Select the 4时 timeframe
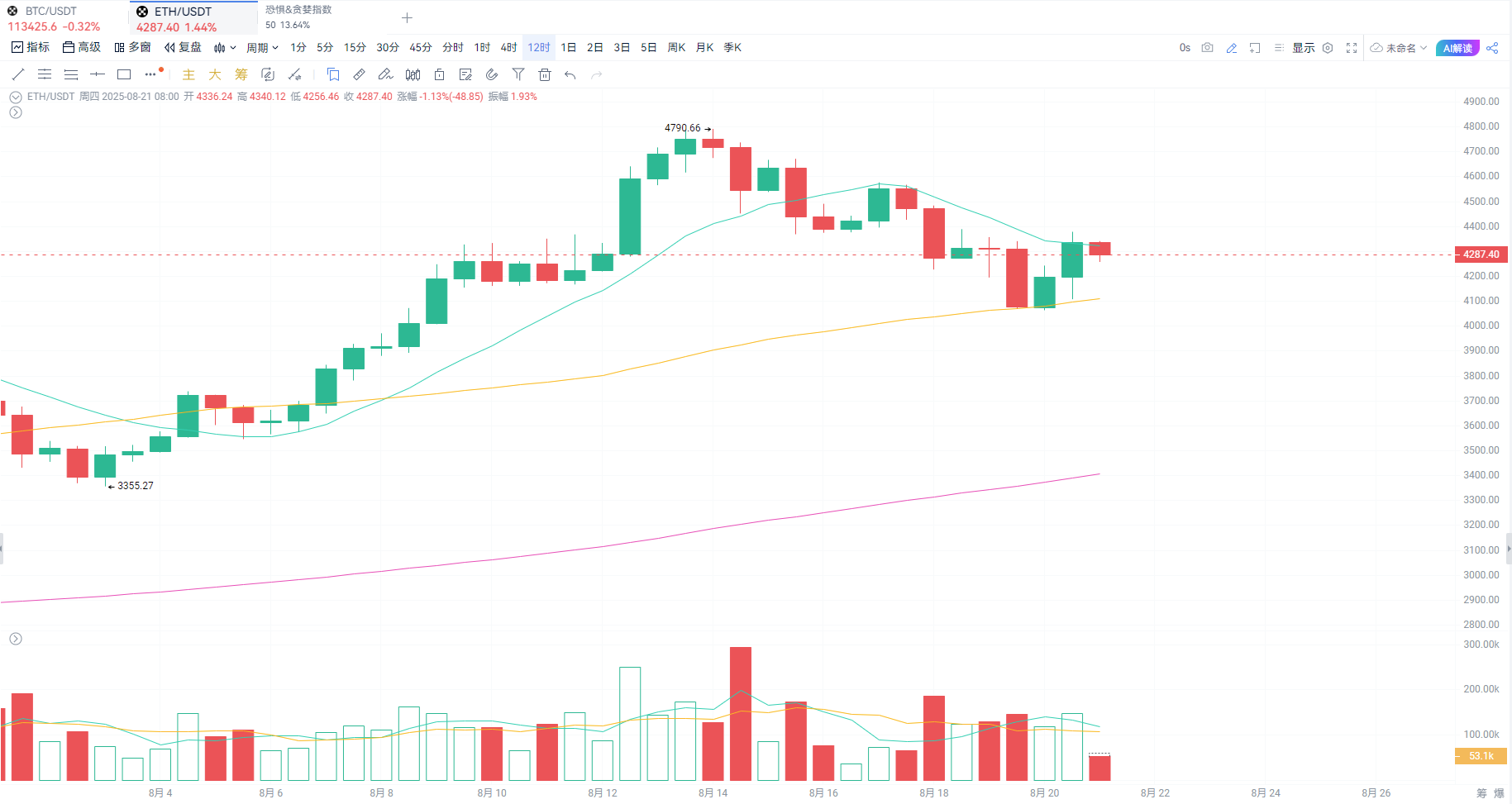Viewport: 1512px width, 804px height. pos(508,48)
